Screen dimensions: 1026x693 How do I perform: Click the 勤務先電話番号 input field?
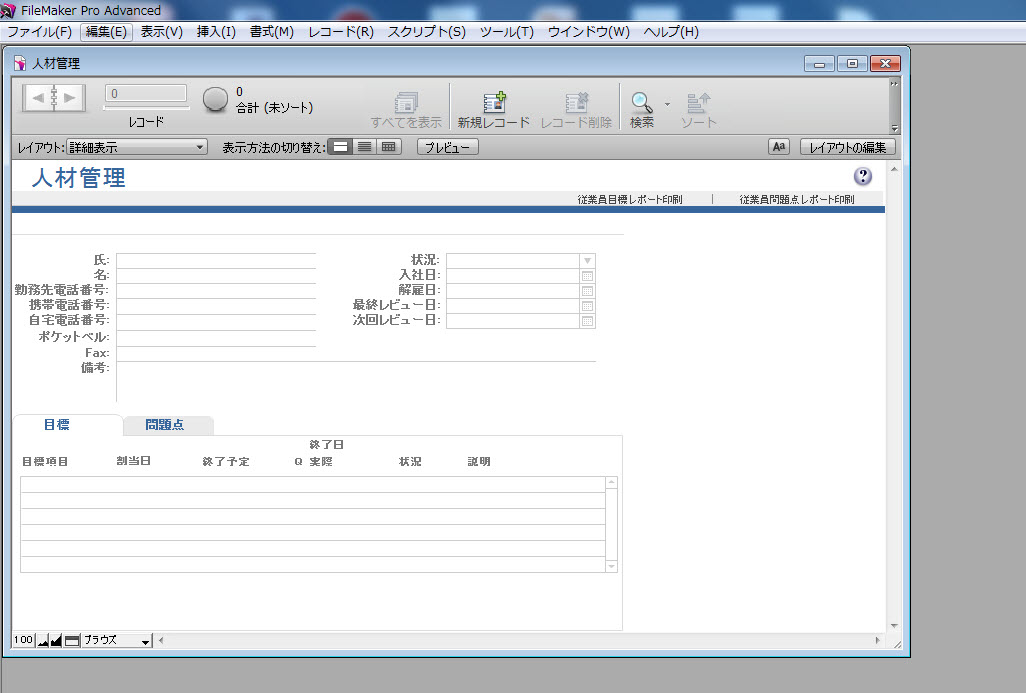(x=216, y=291)
